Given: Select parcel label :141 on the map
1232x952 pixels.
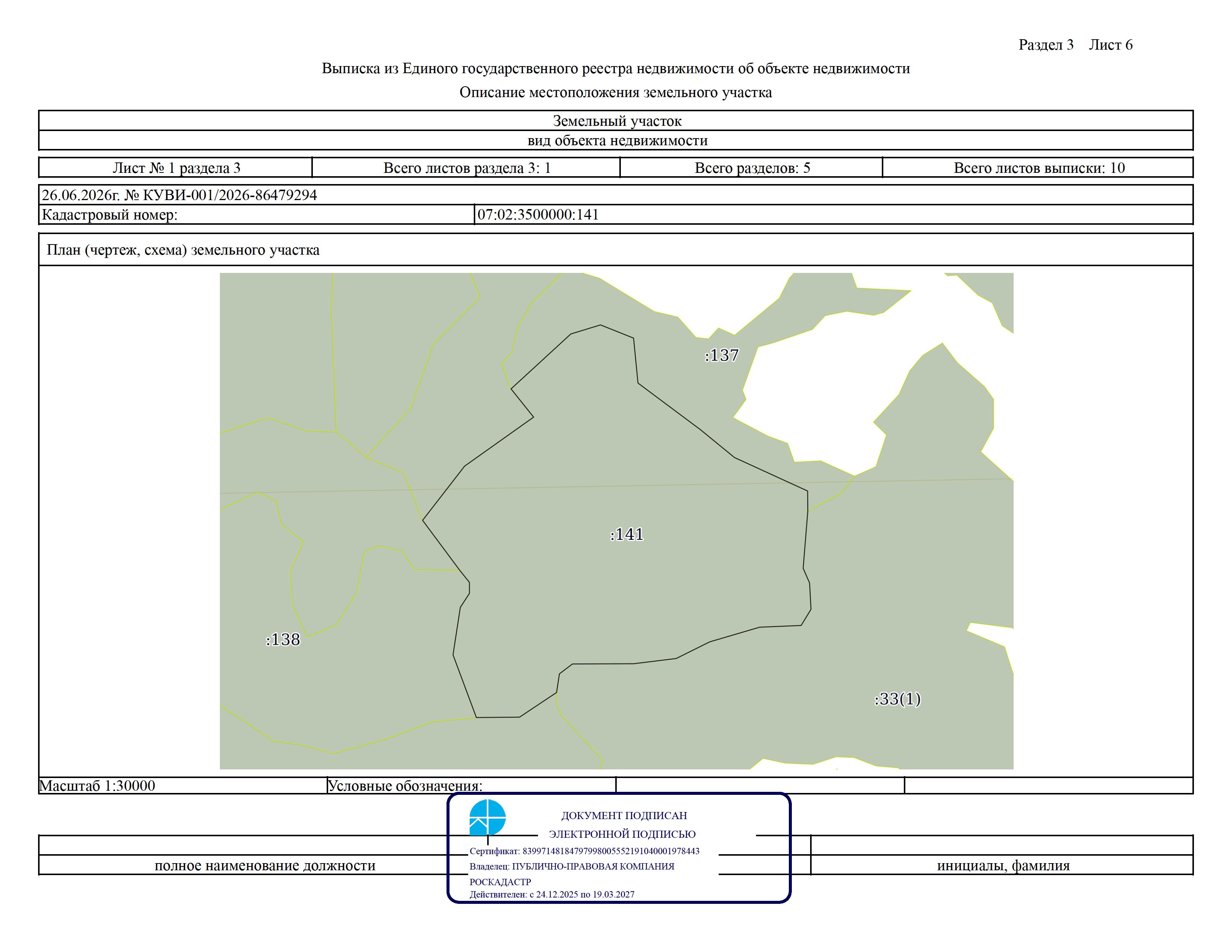Looking at the screenshot, I should pos(627,534).
